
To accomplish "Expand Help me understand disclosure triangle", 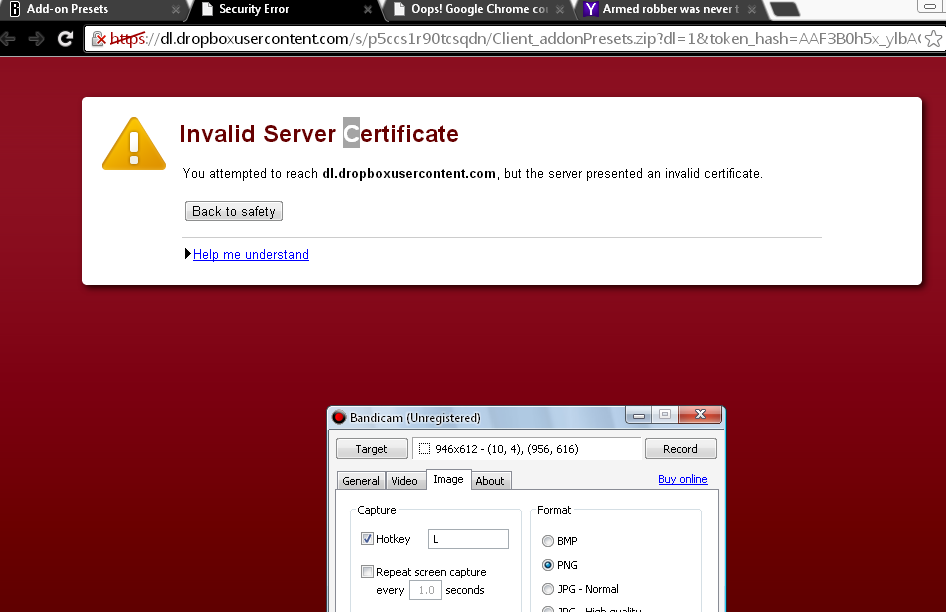I will 188,254.
